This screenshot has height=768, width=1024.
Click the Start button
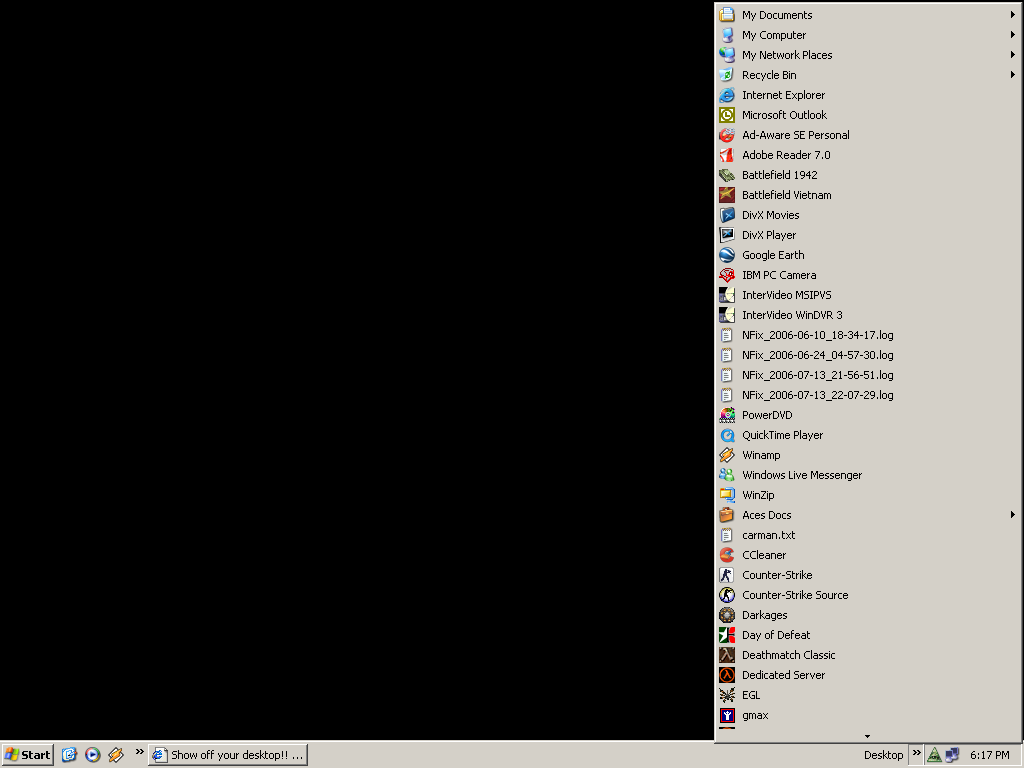coord(28,755)
